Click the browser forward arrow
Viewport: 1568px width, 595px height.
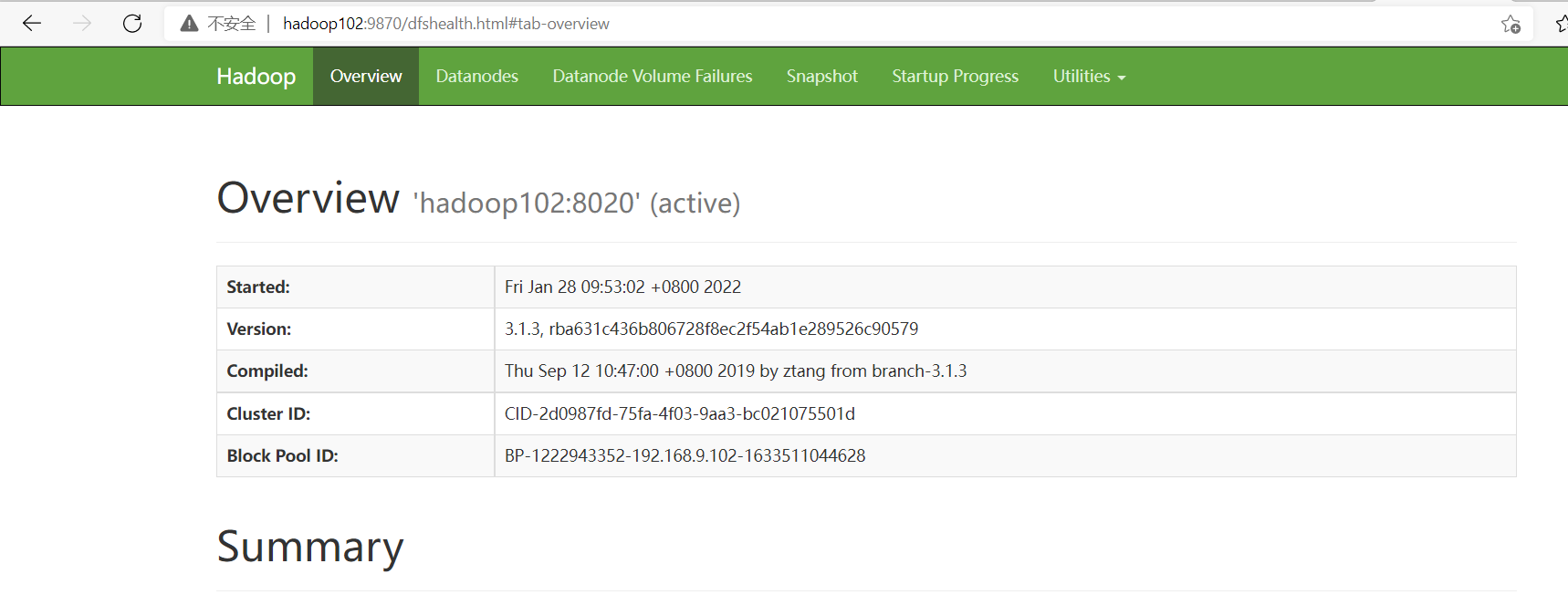82,24
